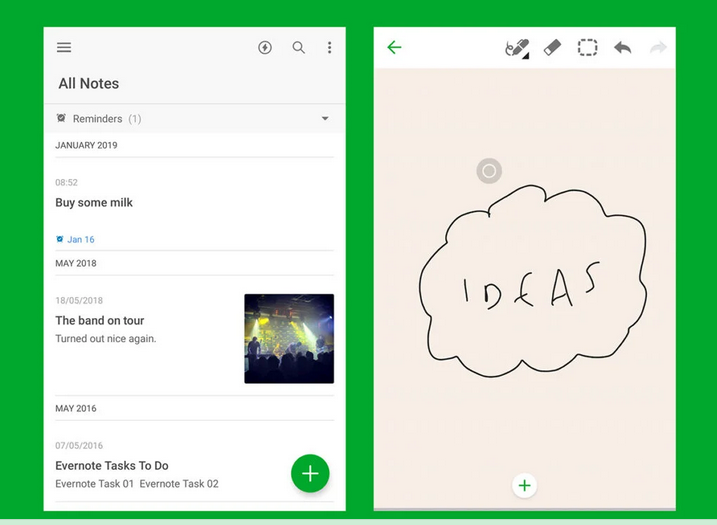
Task: Select the JANUARY 2019 section header
Action: coord(86,145)
